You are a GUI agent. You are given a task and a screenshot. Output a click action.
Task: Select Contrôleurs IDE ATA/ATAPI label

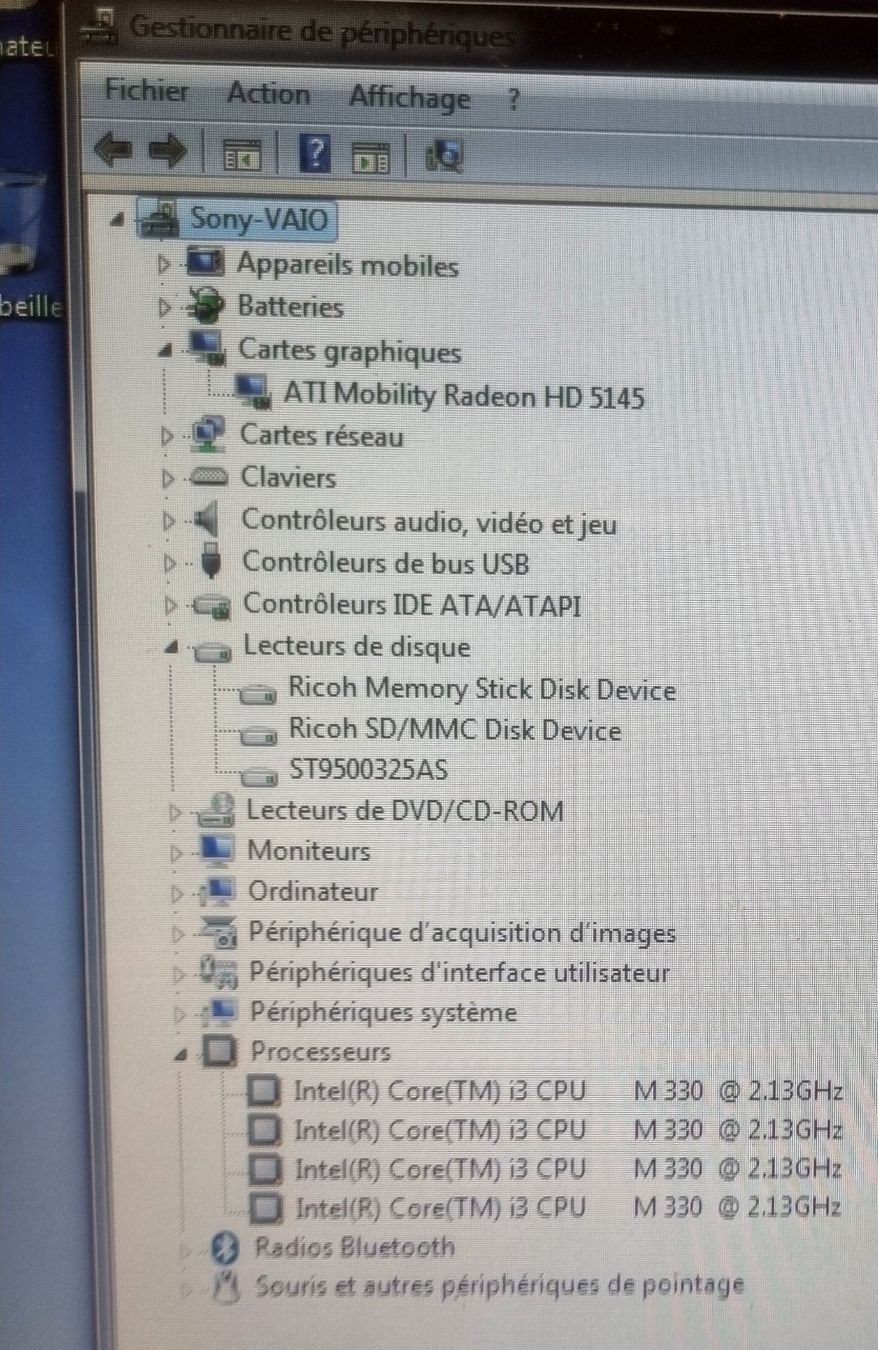click(412, 605)
